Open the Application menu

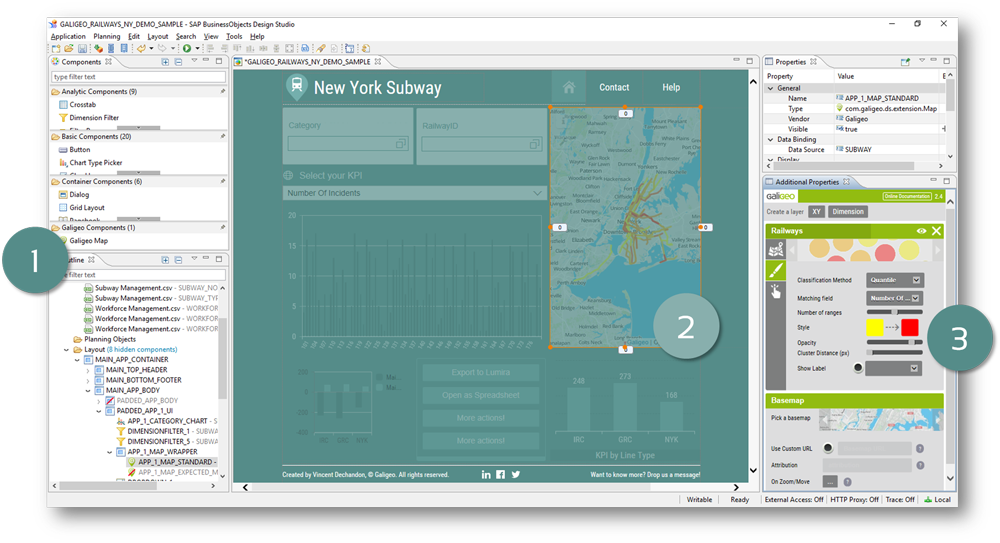(x=68, y=36)
